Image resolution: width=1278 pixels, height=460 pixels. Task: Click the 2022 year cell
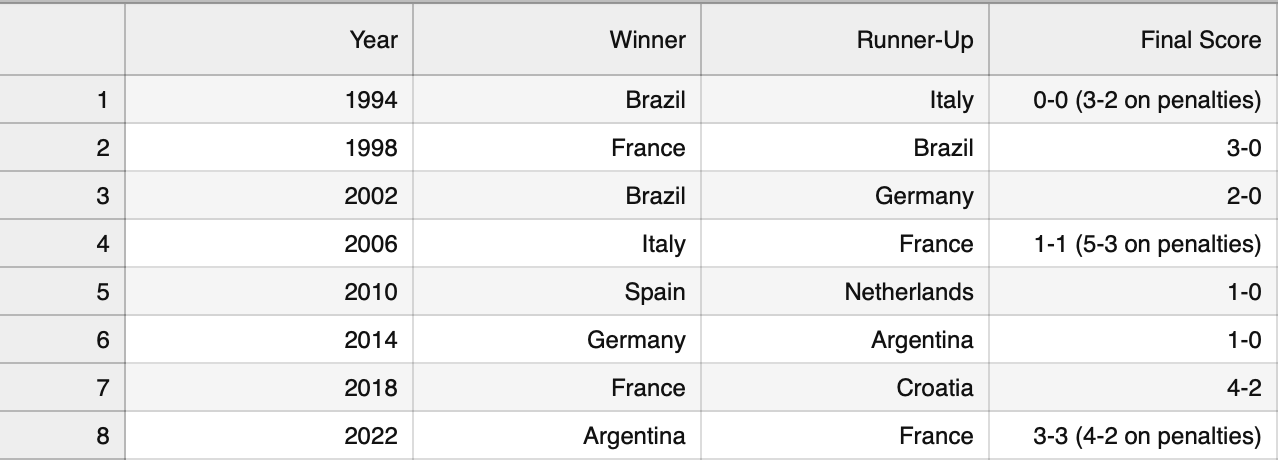[x=269, y=436]
